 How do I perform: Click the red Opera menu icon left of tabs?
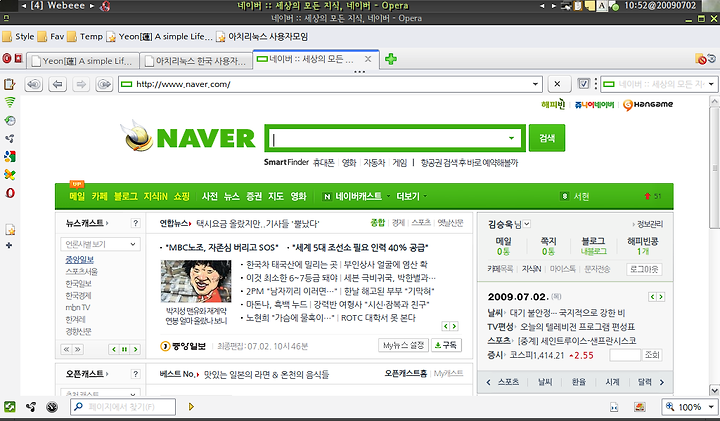(6, 59)
